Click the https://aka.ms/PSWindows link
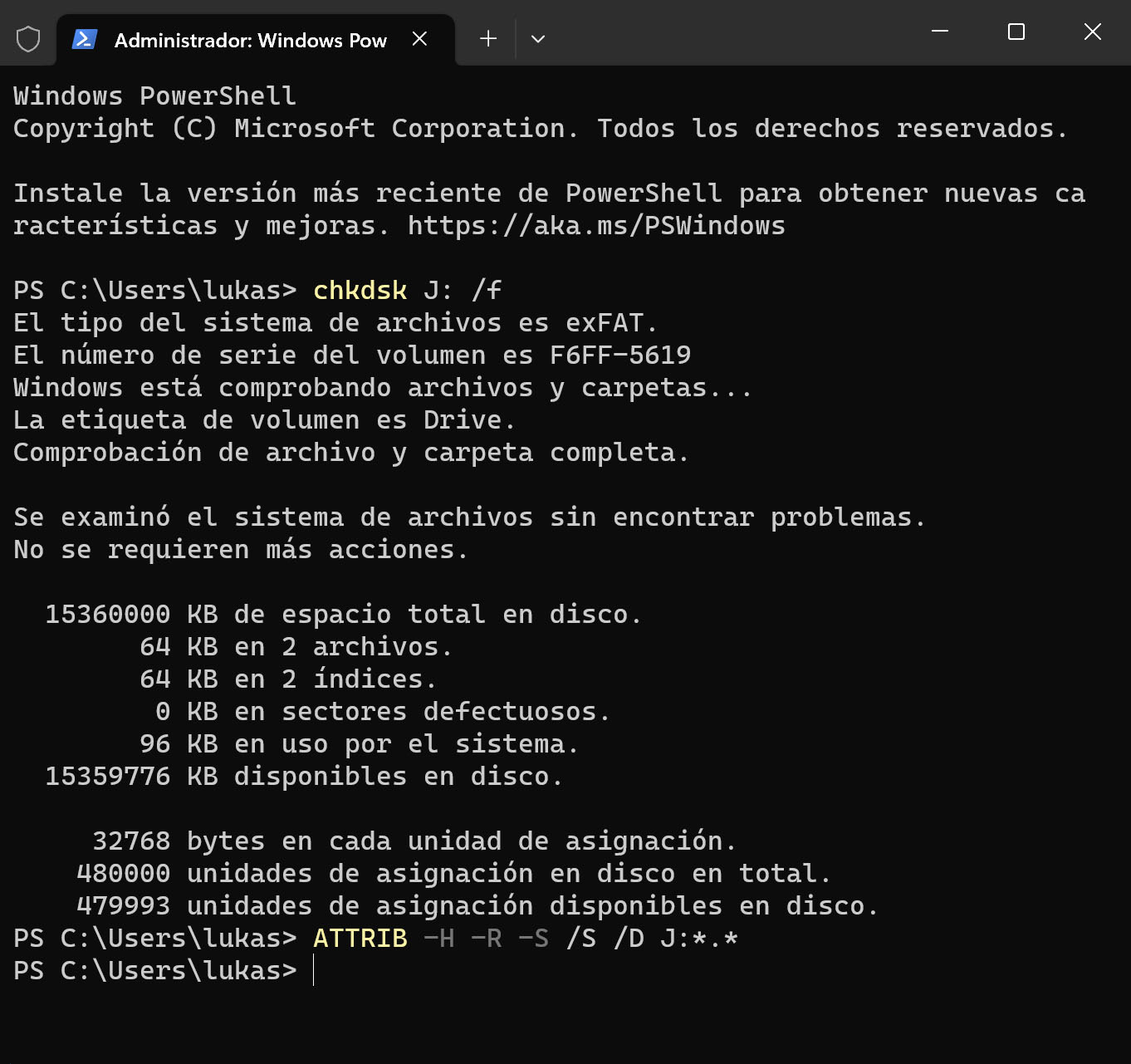This screenshot has height=1064, width=1131. tap(596, 226)
